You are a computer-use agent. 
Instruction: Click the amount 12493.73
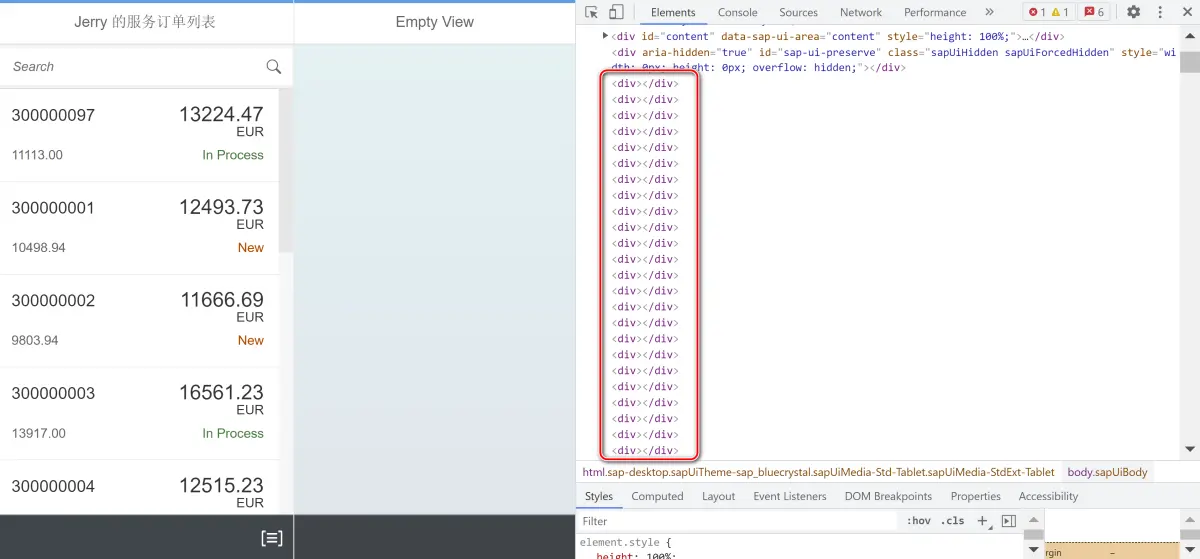(221, 207)
